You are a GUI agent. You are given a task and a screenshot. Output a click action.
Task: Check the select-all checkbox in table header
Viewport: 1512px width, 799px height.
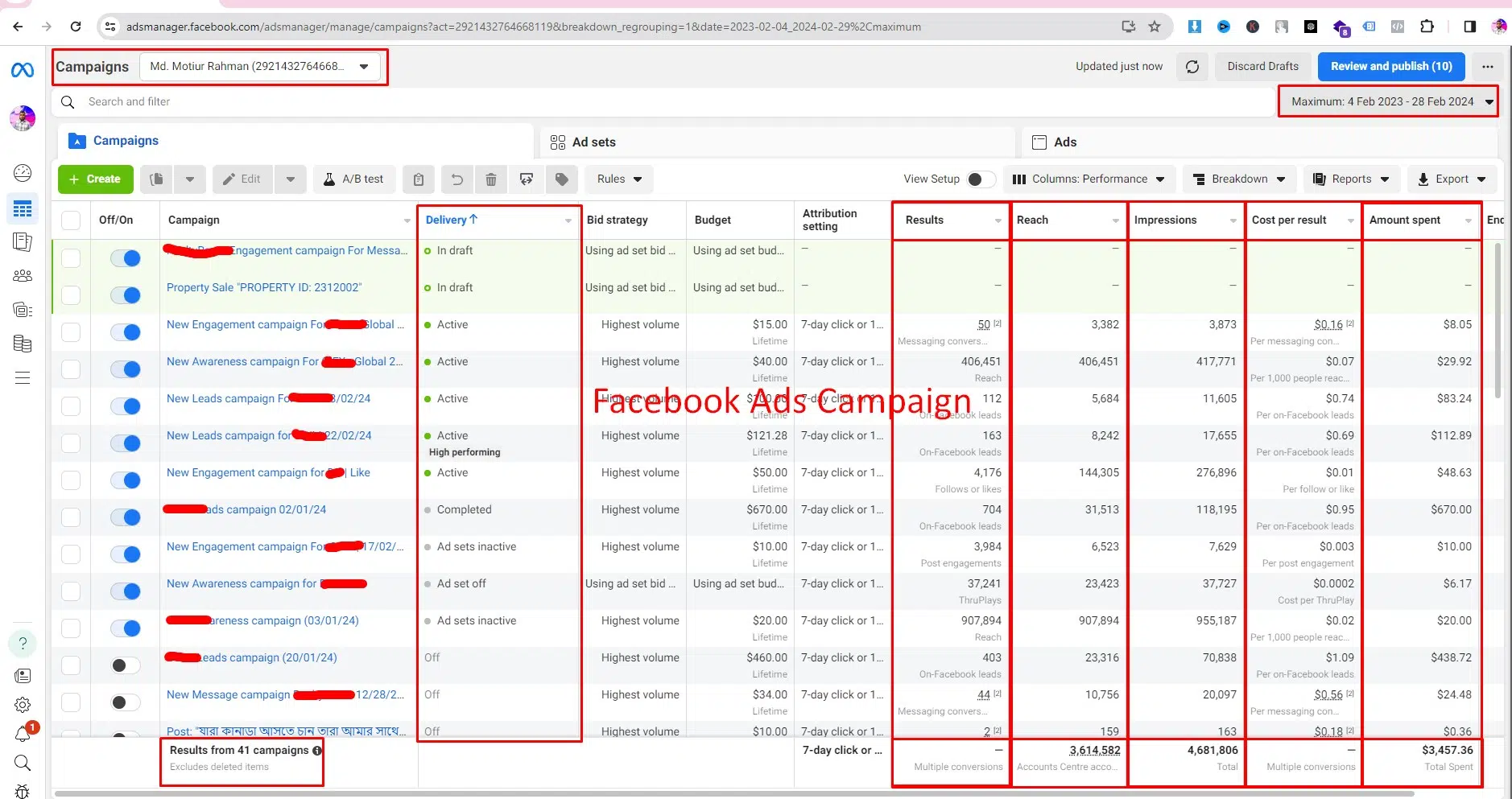(x=71, y=220)
